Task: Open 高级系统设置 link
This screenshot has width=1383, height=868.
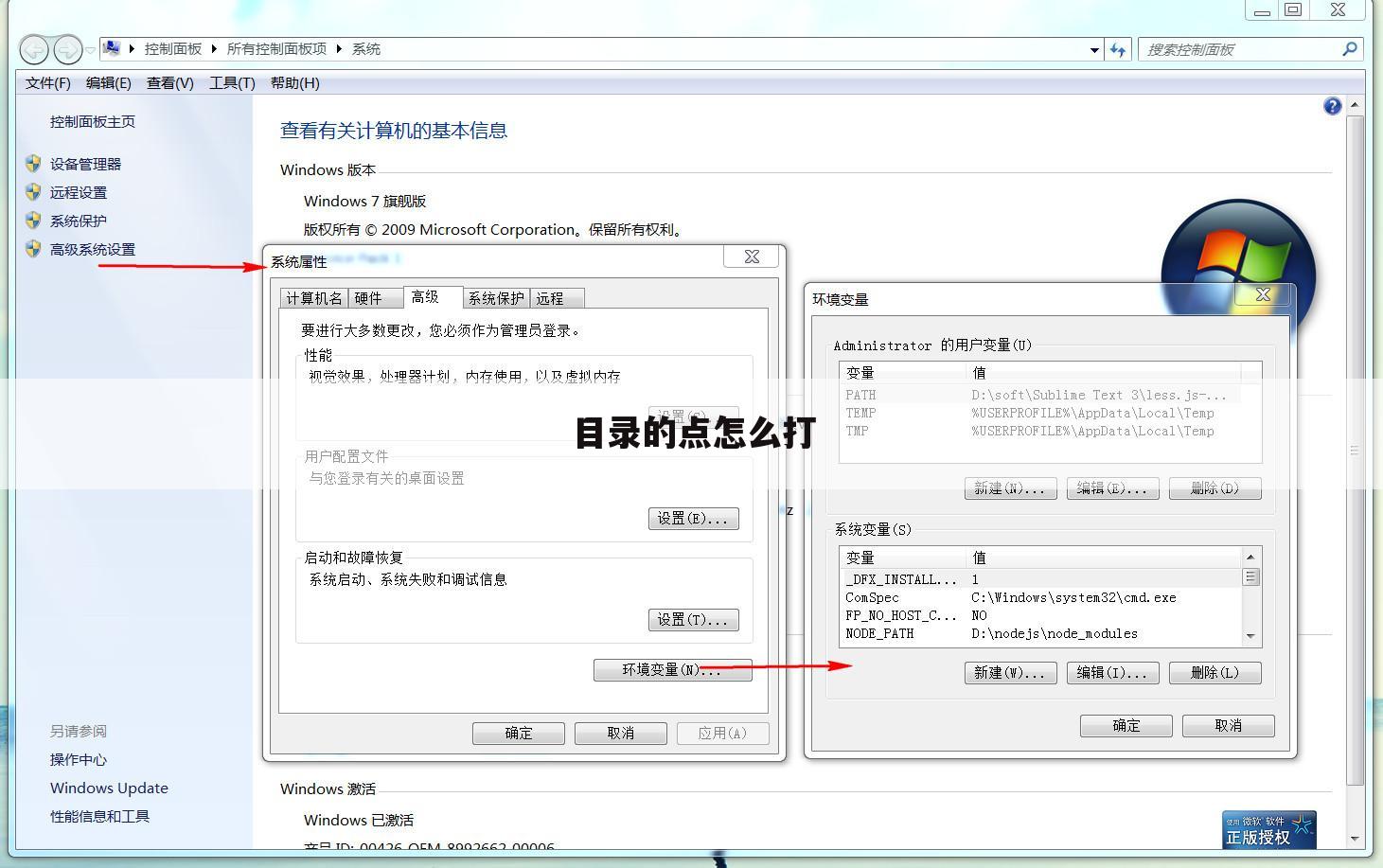Action: tap(93, 249)
